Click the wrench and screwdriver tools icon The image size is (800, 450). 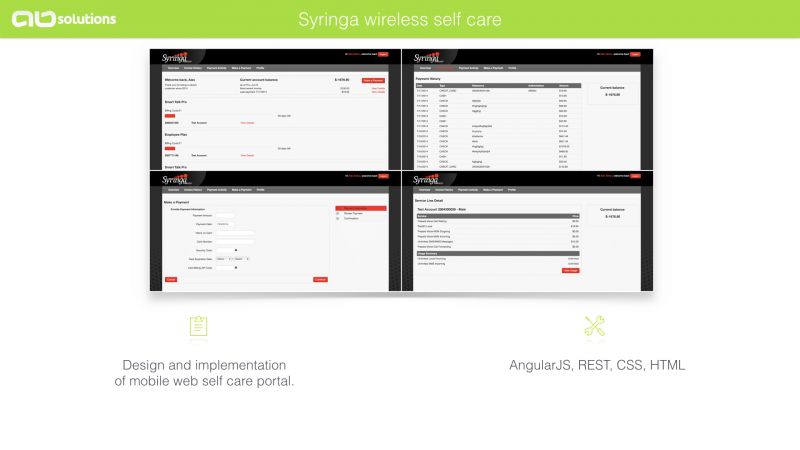click(x=594, y=326)
